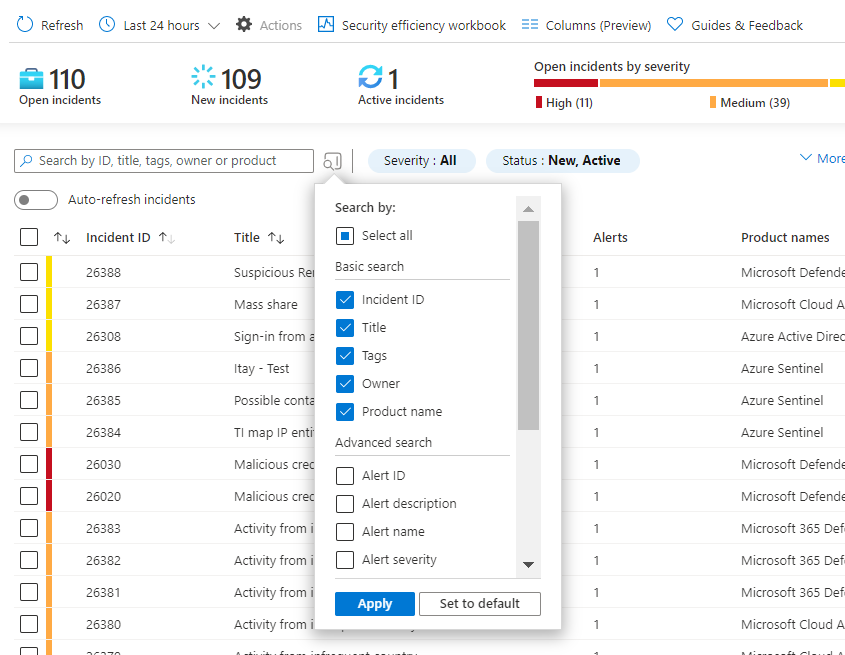845x655 pixels.
Task: Tick the checkbox for incident 26386
Action: pos(29,368)
